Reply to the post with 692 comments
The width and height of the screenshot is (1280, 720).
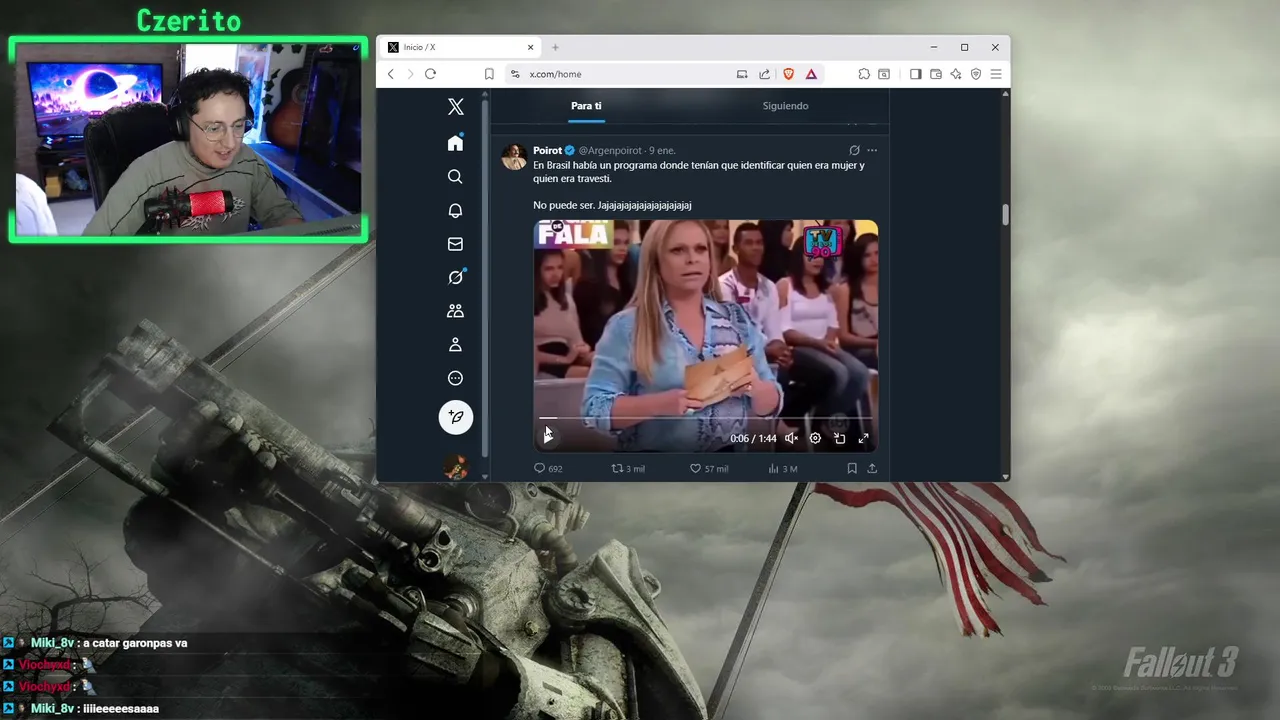548,468
